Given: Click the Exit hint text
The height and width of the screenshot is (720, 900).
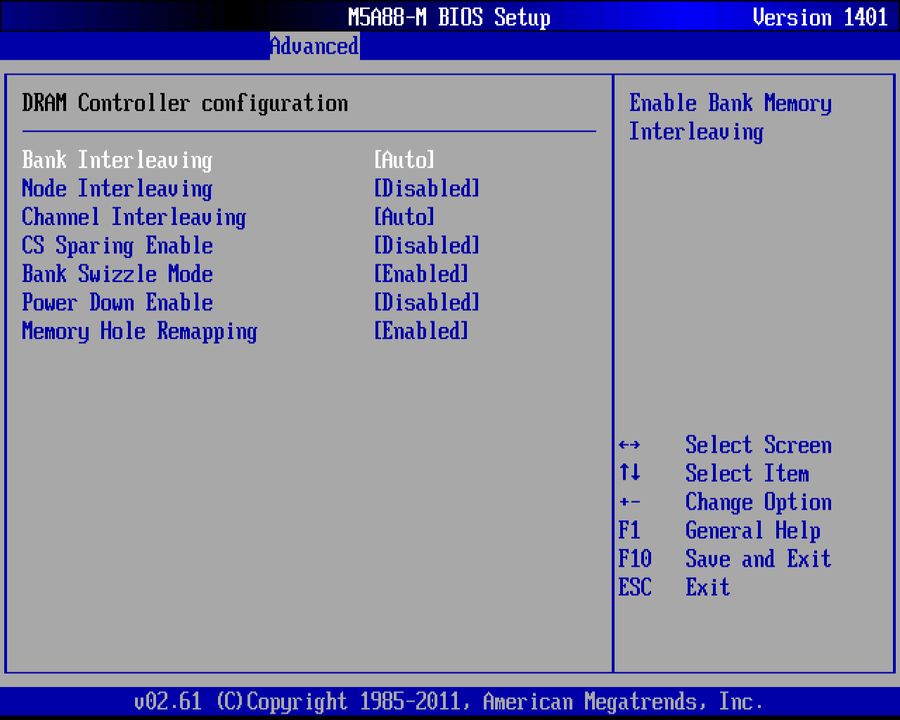Looking at the screenshot, I should point(708,587).
